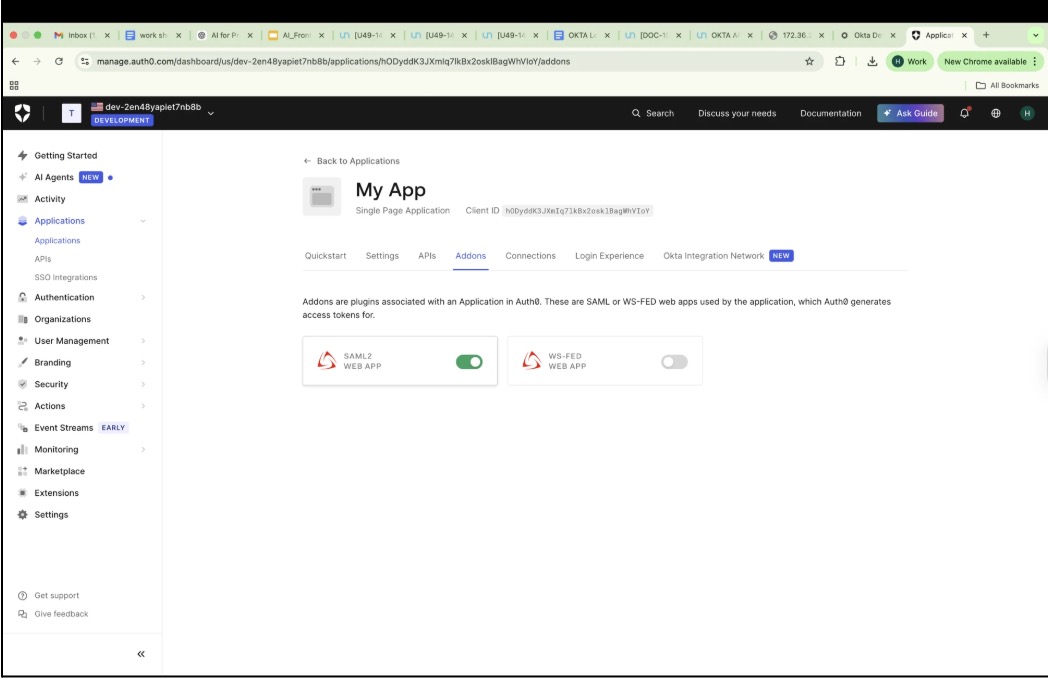The height and width of the screenshot is (680, 1048).
Task: Click the Settings gear icon in sidebar
Action: coord(23,515)
